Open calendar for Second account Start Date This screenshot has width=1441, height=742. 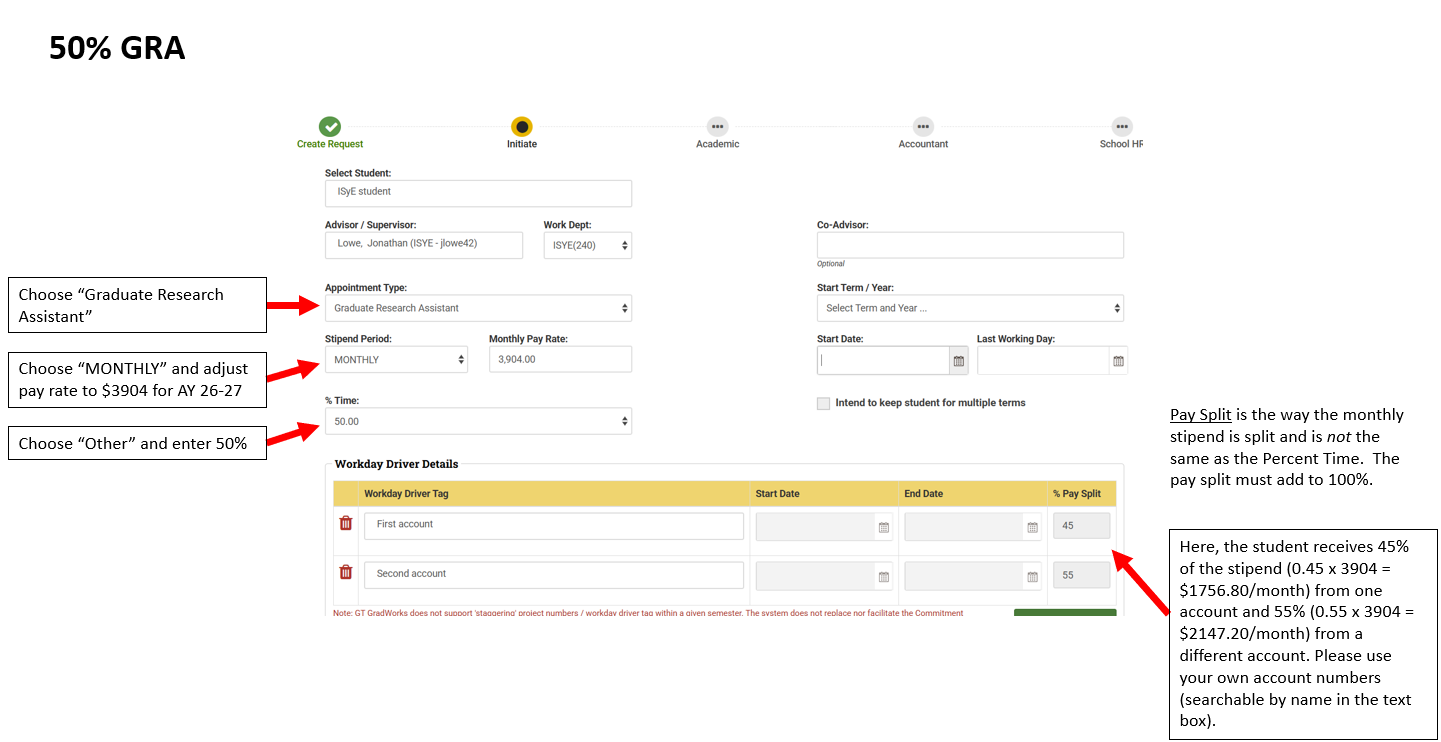(883, 576)
